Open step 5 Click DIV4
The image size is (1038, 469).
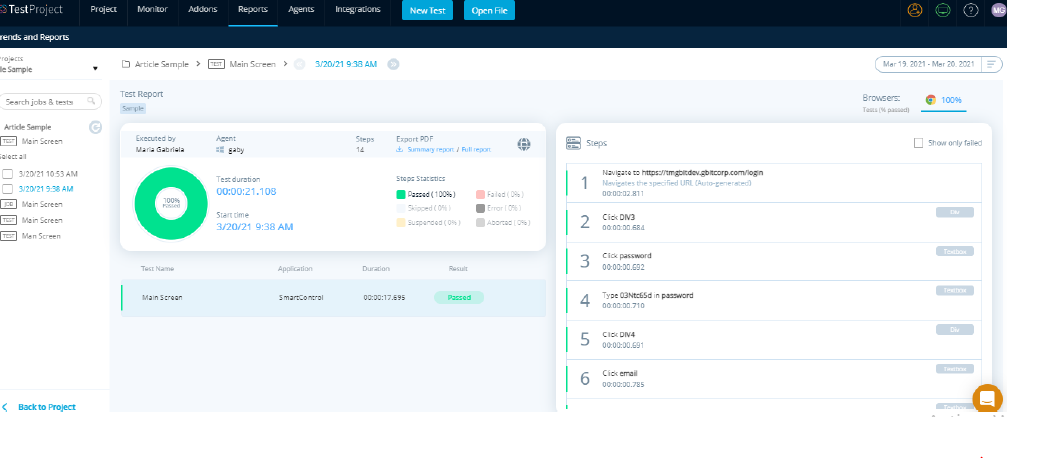coord(774,339)
